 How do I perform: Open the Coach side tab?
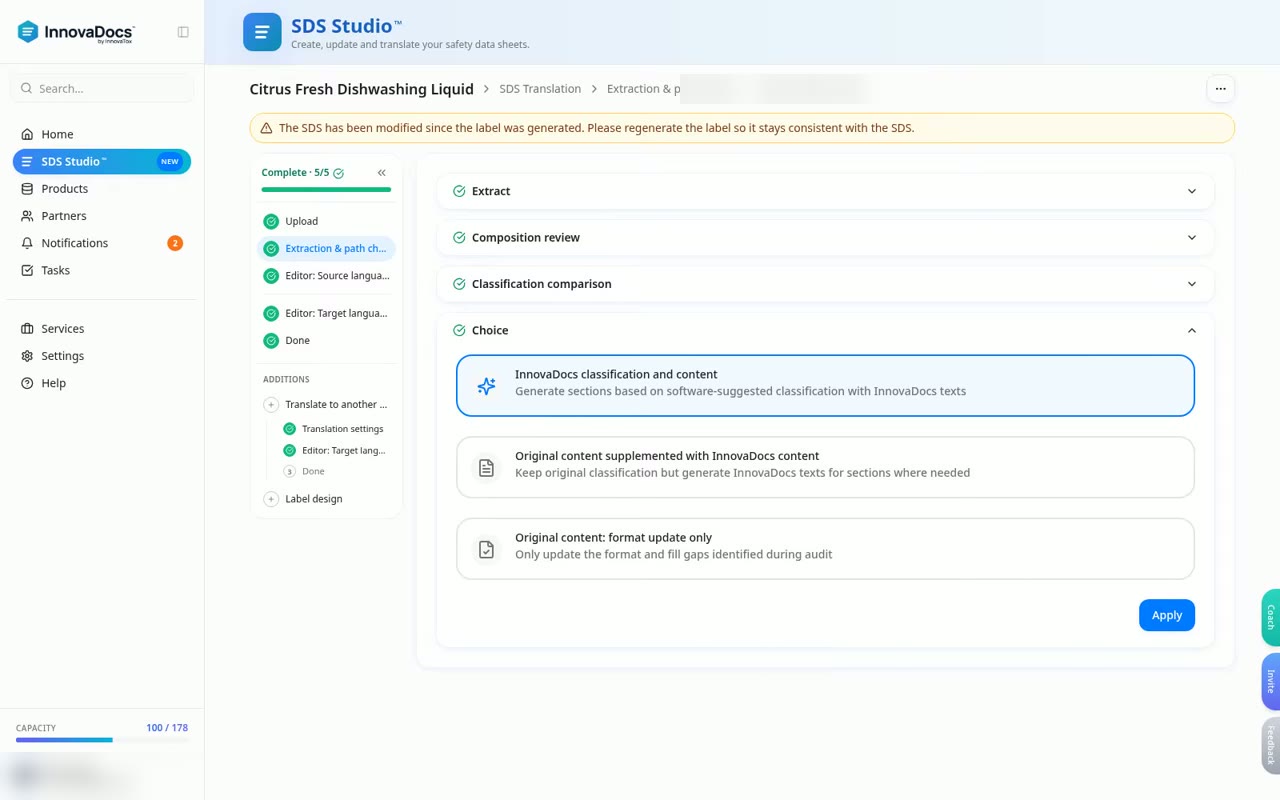(1271, 617)
